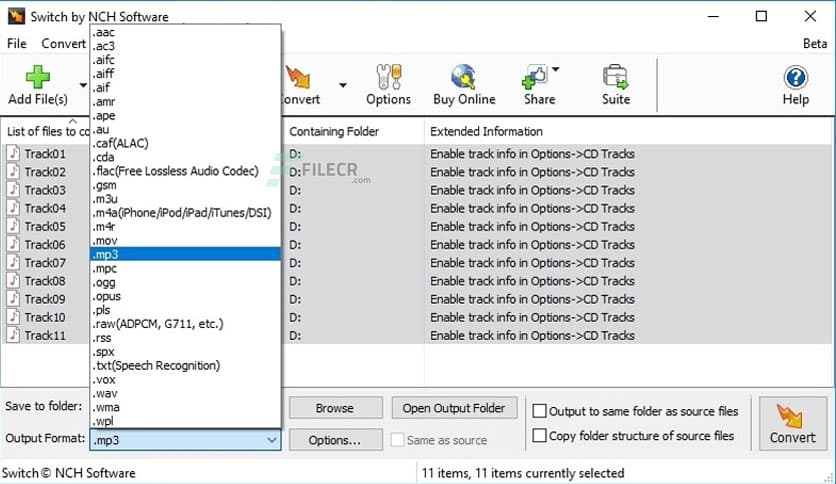This screenshot has height=484, width=836.
Task: Open Help with the question mark icon
Action: pos(795,77)
